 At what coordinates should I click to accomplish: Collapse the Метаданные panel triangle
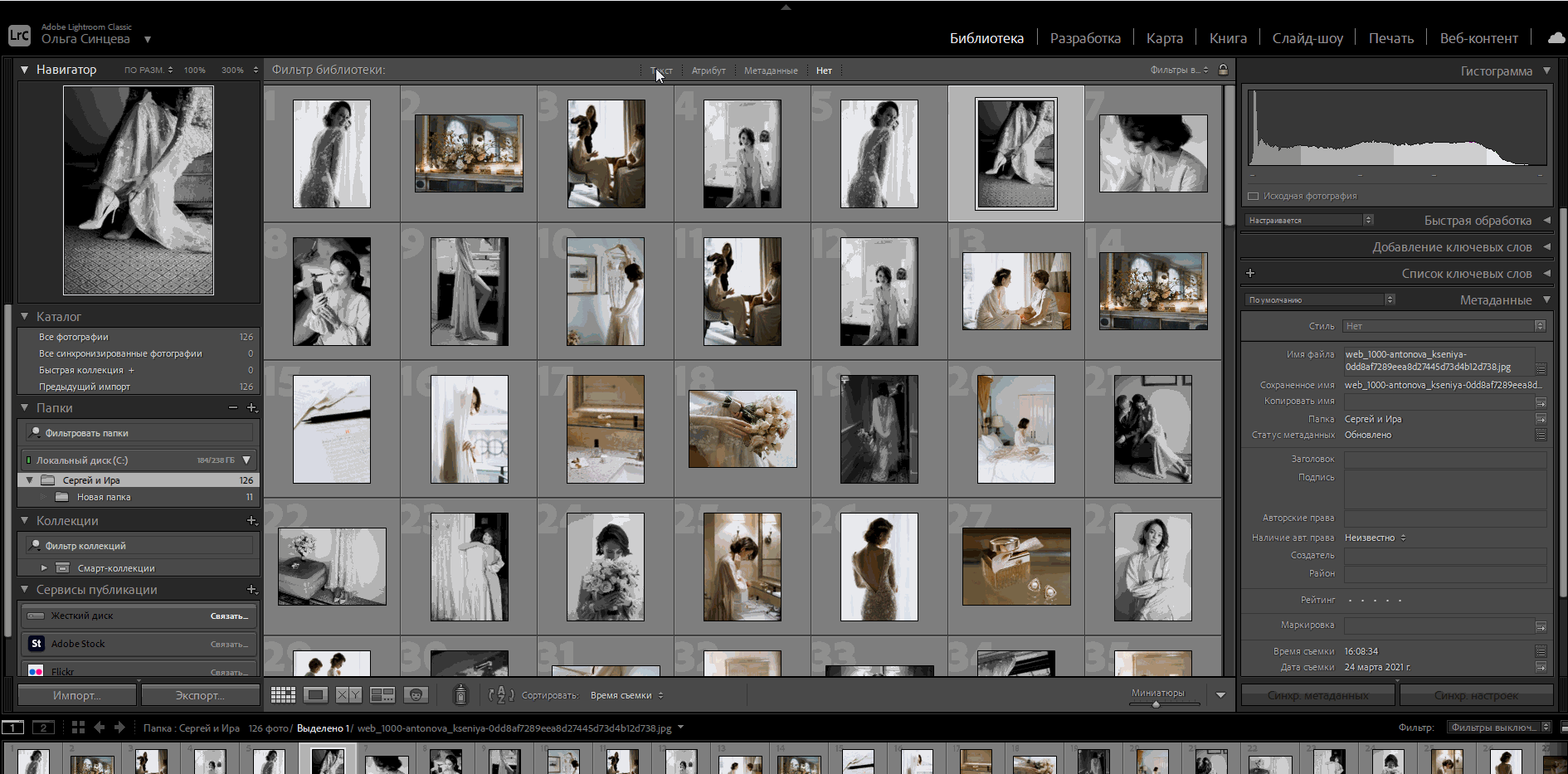1546,299
